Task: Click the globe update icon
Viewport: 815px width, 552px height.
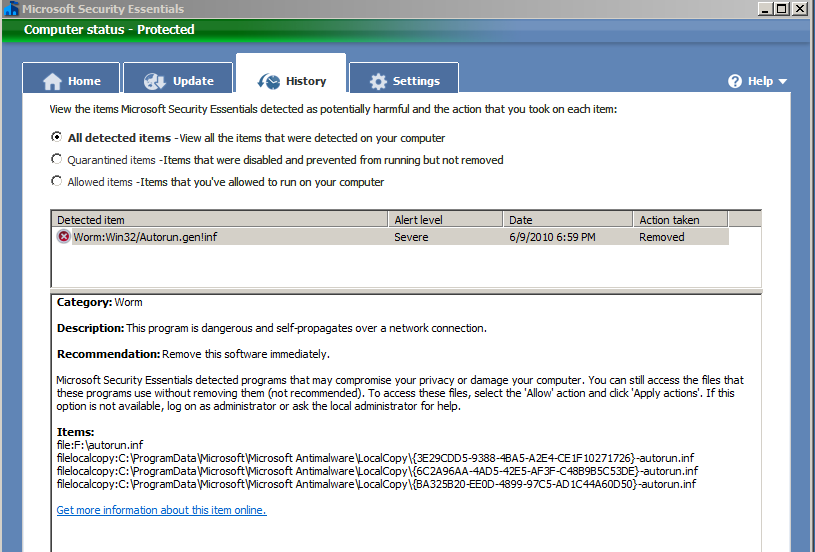Action: point(154,82)
